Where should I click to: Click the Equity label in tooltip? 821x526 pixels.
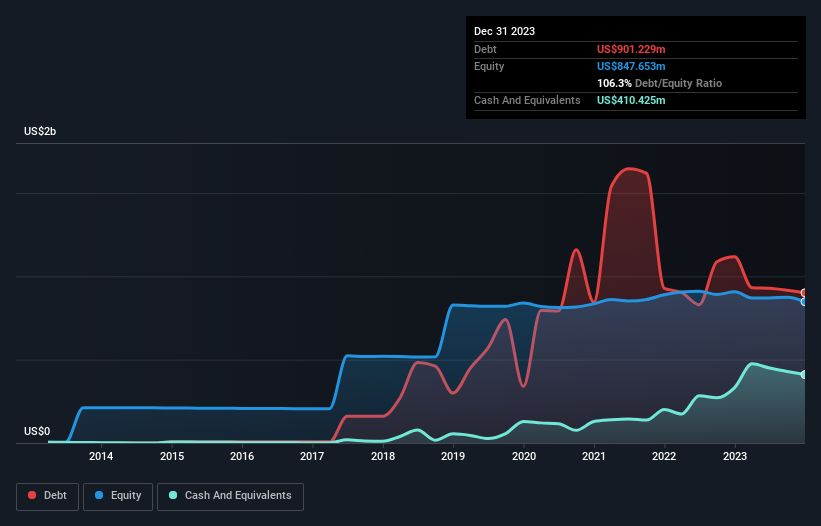[489, 66]
